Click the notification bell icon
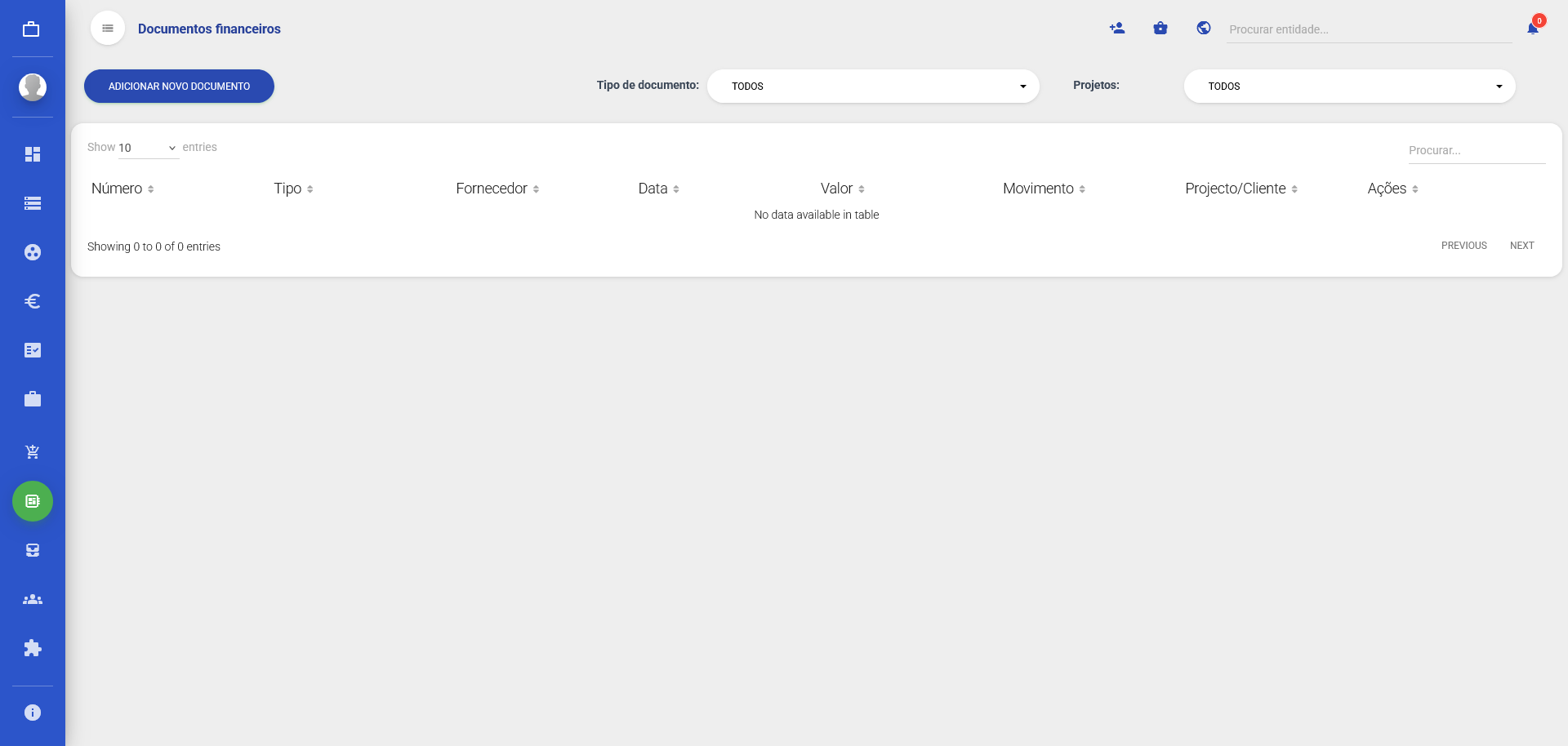 (1533, 29)
